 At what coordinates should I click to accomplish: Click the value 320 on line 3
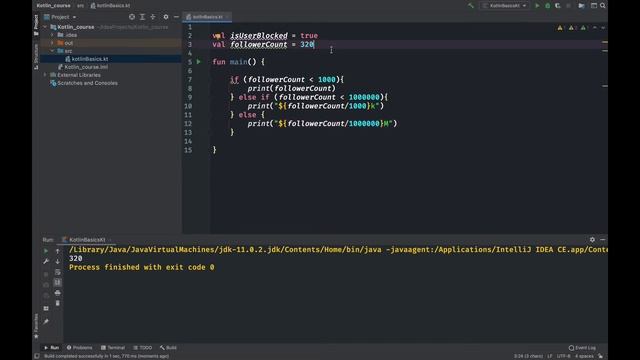point(307,44)
